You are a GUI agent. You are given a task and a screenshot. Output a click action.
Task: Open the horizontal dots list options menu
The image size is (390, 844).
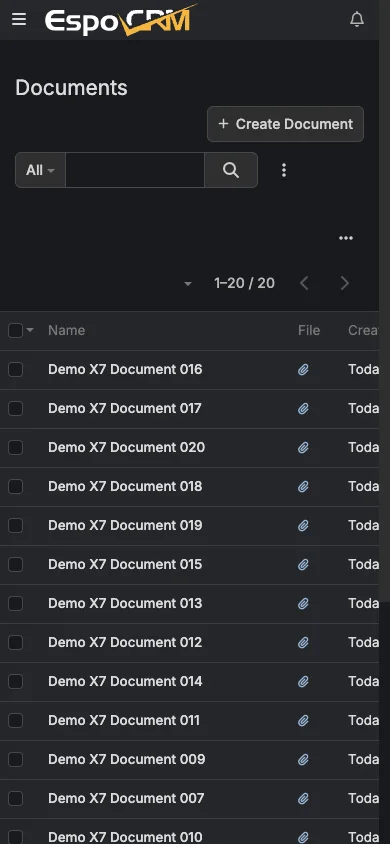pos(346,238)
